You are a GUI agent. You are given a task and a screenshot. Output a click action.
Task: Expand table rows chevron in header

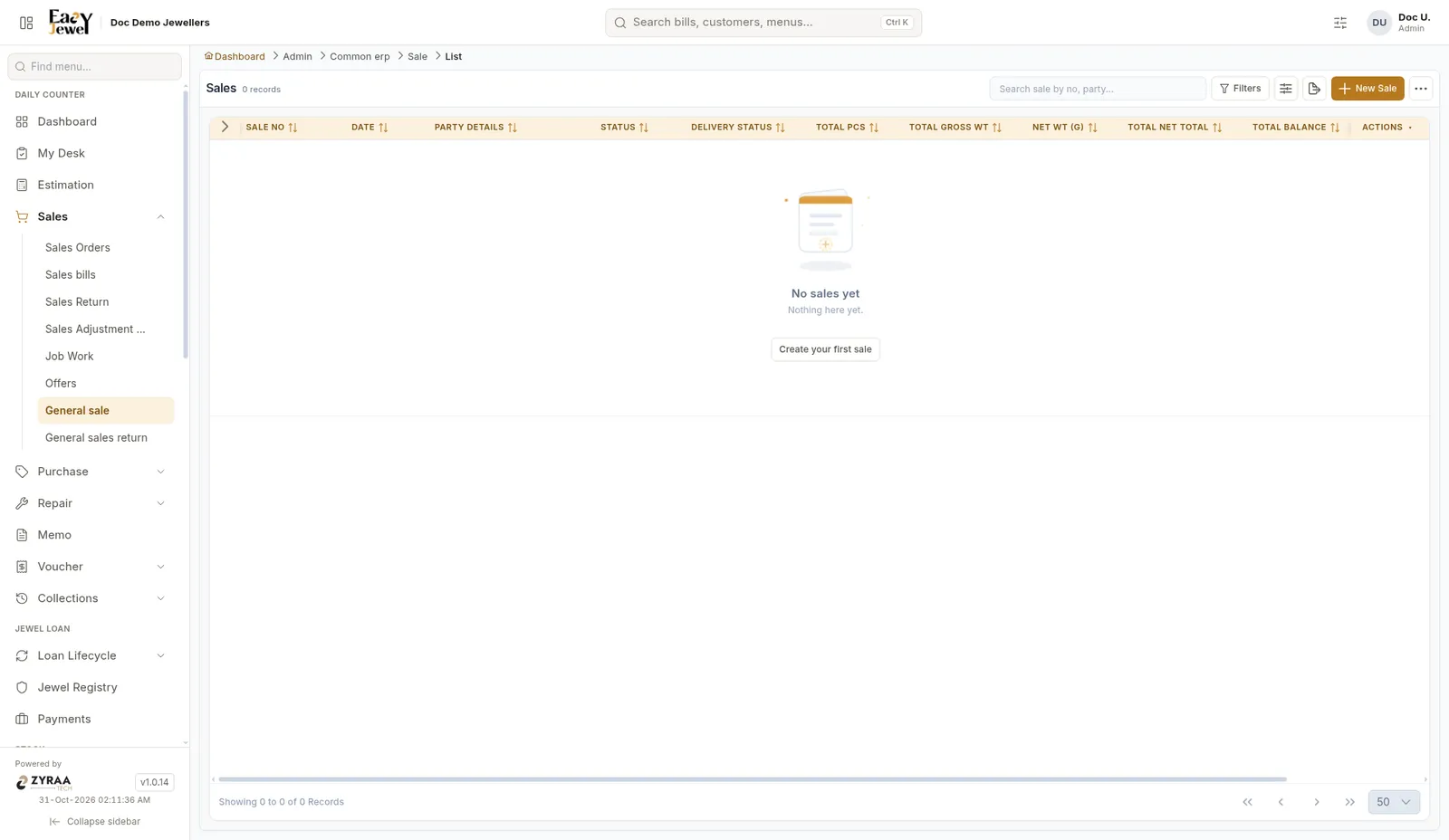(x=225, y=128)
